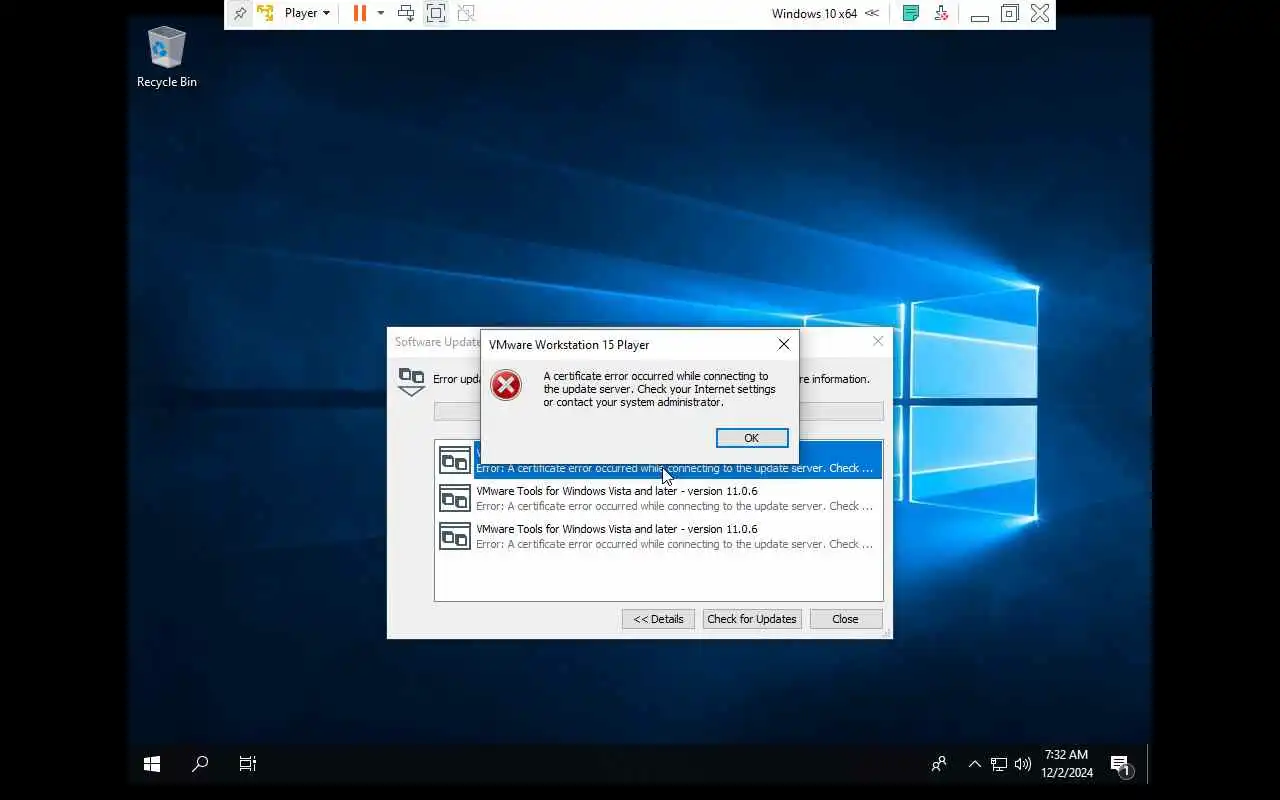Open the Action Center notifications icon
The height and width of the screenshot is (800, 1280).
coord(1121,765)
